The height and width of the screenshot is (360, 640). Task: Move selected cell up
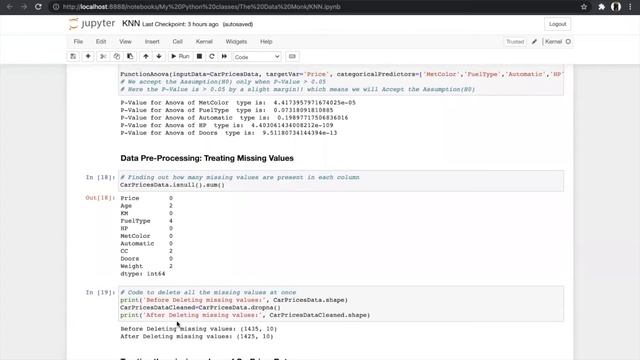click(x=146, y=57)
